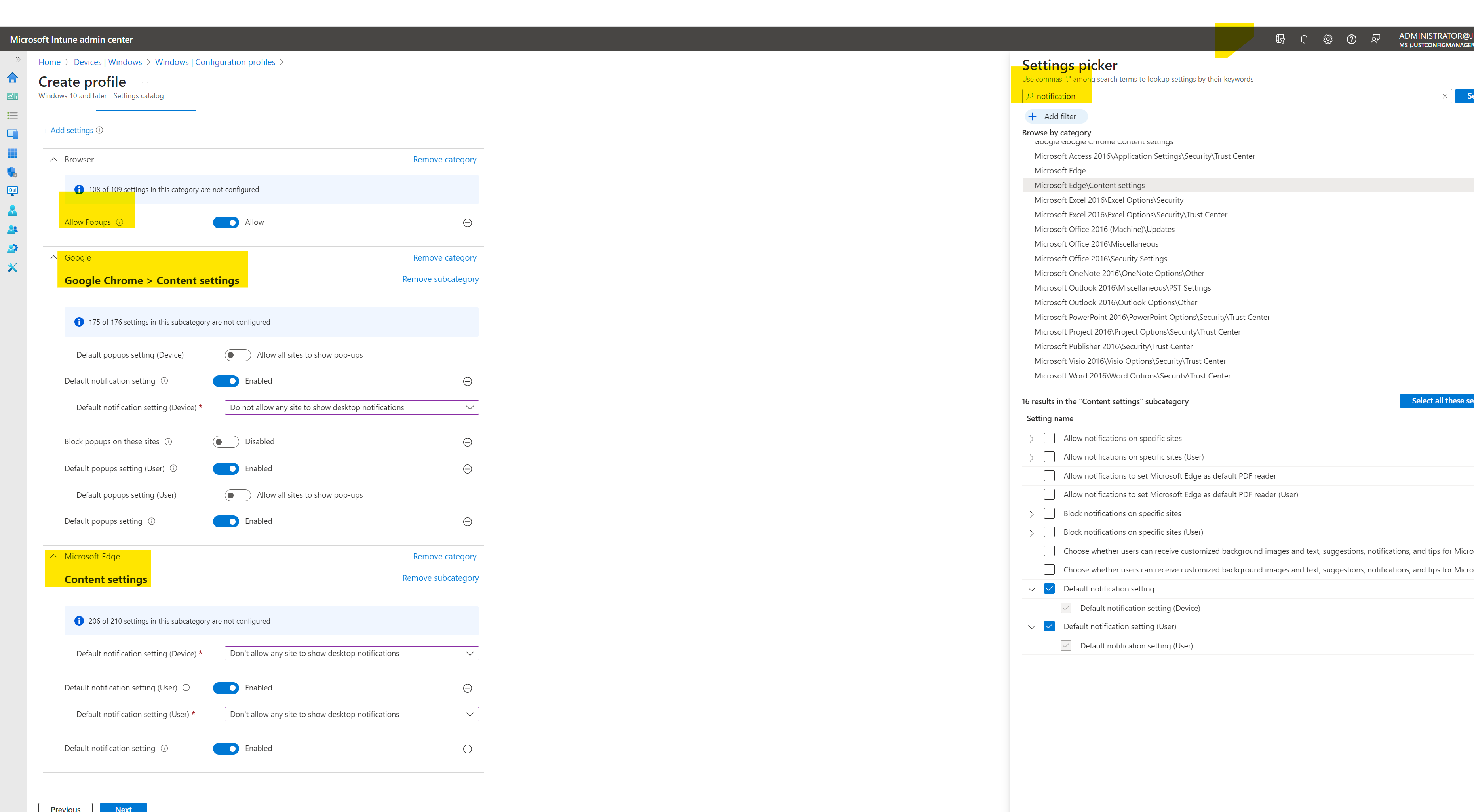Remove Google Chrome Content settings subcategory

[x=441, y=279]
